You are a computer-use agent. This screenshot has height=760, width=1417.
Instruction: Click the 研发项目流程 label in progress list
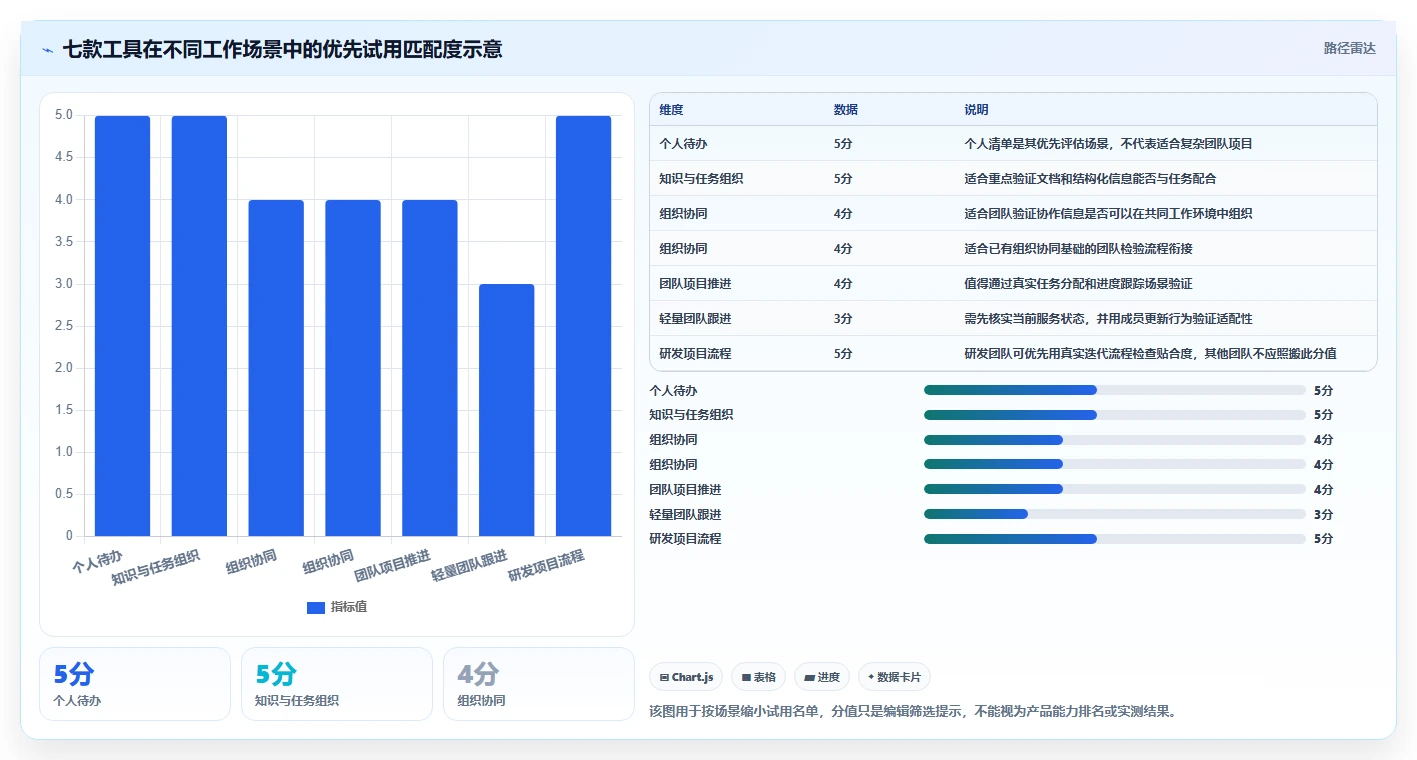(685, 539)
